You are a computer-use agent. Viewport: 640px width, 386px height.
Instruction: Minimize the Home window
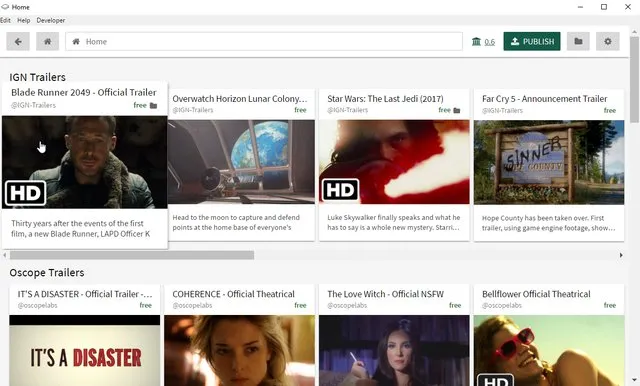580,7
